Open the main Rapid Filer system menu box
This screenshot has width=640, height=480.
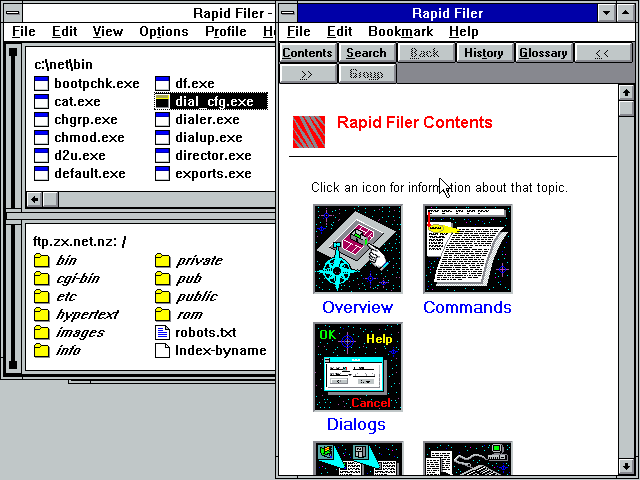(x=13, y=13)
